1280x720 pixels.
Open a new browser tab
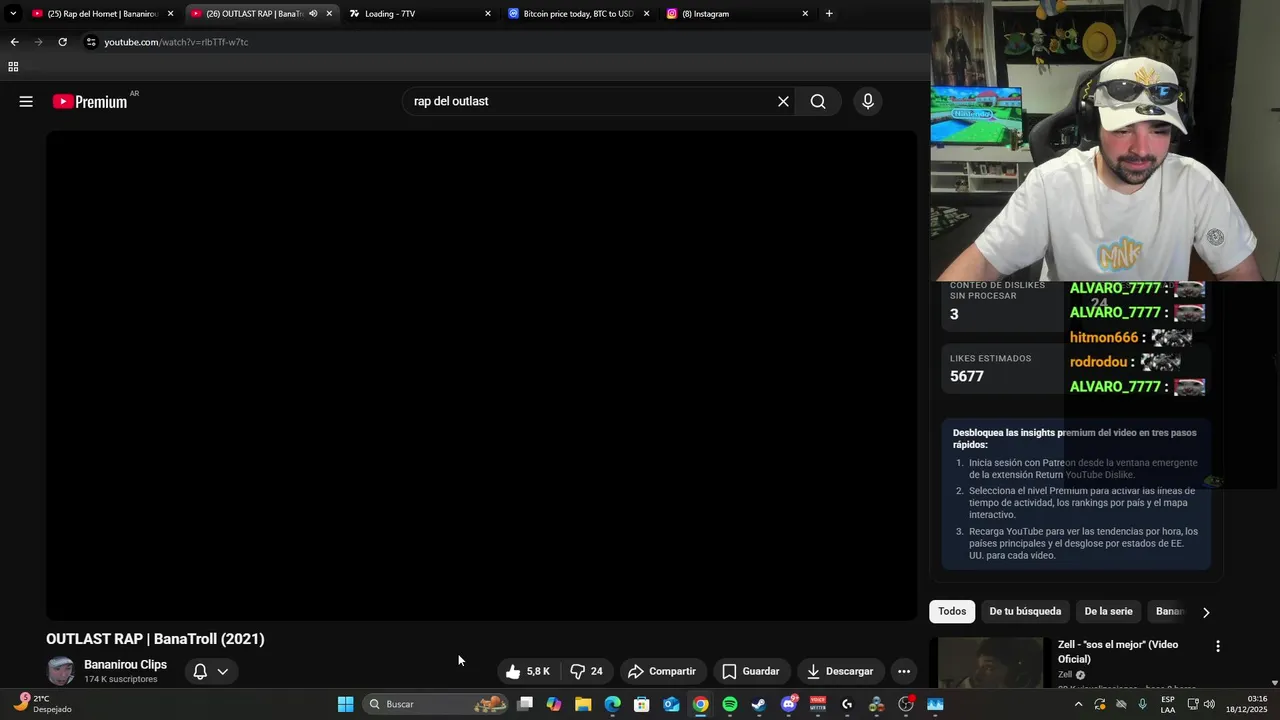829,13
